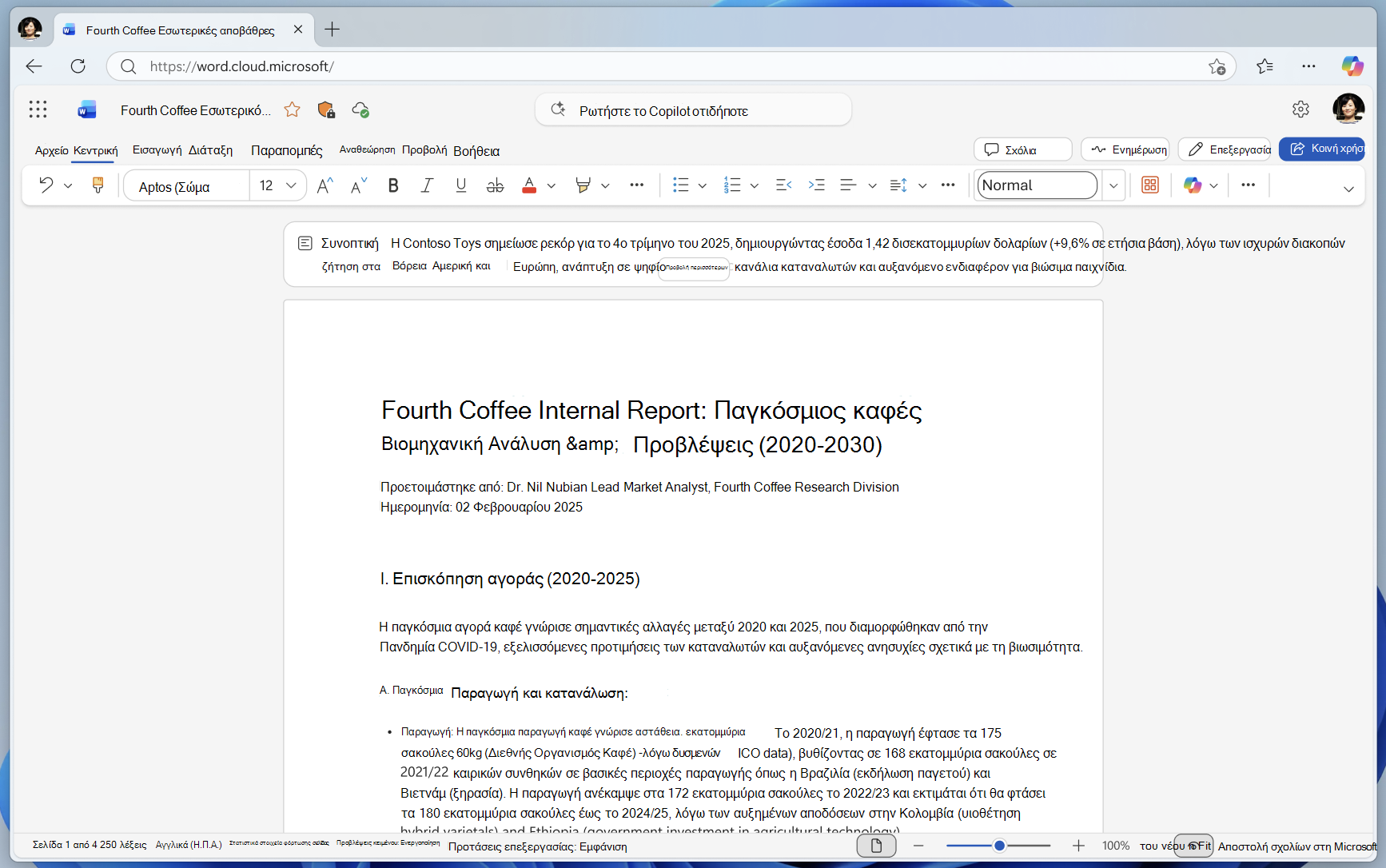Switch to the Αναθεώρηση tab

367,149
